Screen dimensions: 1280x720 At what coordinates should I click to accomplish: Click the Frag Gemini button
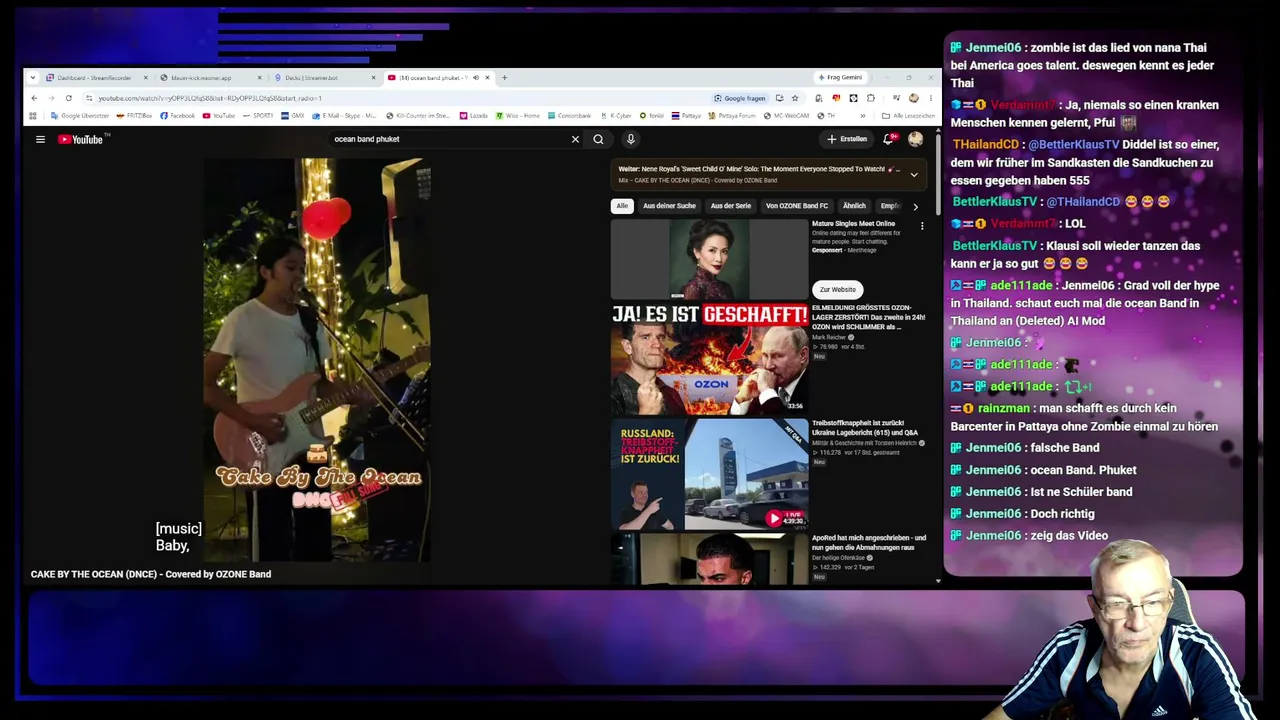tap(840, 78)
